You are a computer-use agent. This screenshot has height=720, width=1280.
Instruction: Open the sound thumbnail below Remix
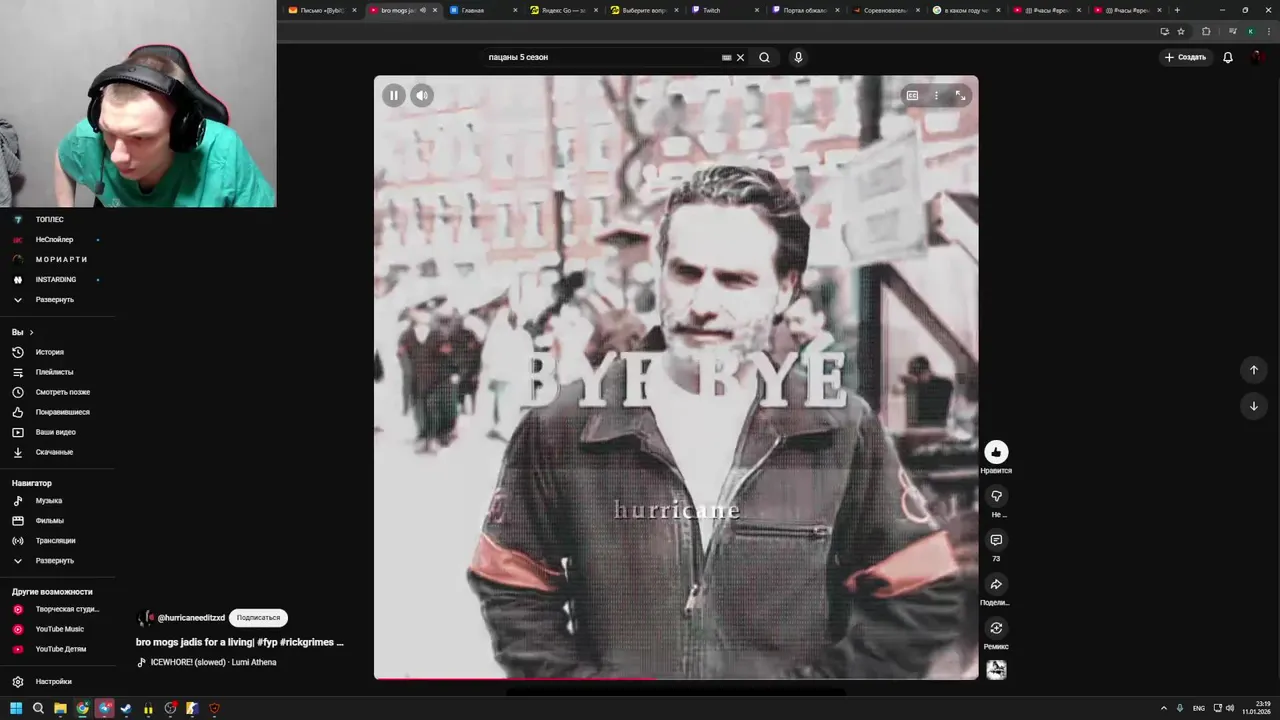[x=996, y=670]
